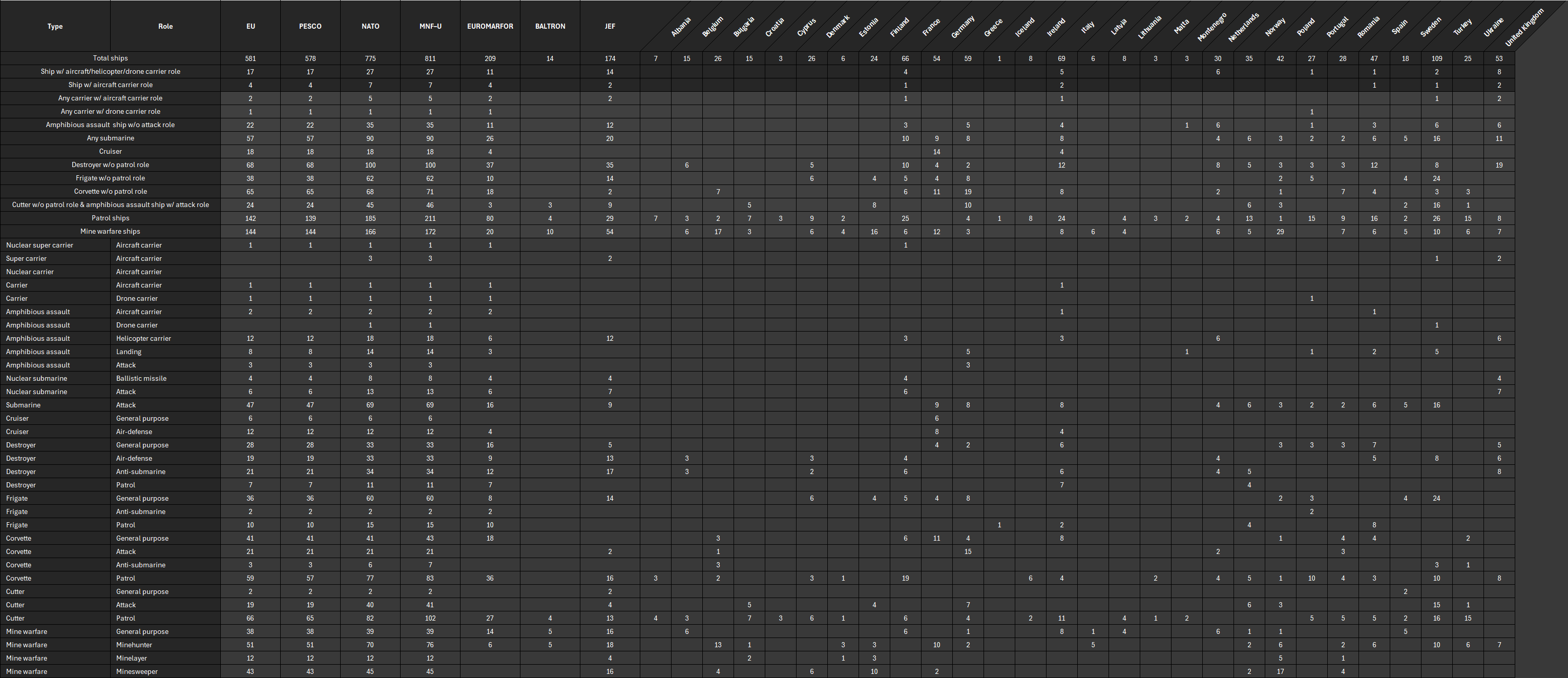1568x678 pixels.
Task: Click the Type column header
Action: coord(55,26)
